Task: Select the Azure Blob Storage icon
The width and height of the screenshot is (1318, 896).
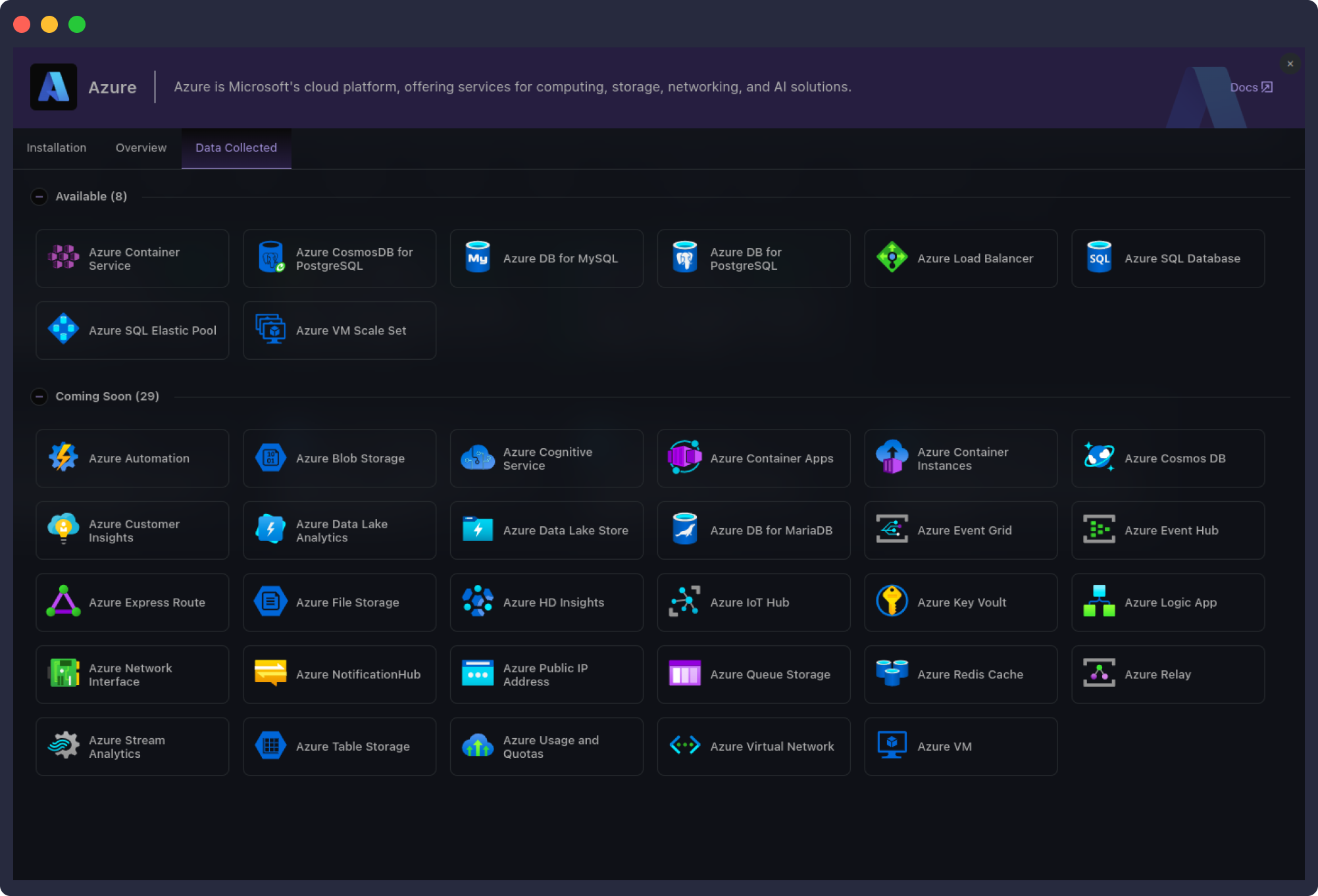Action: (270, 458)
